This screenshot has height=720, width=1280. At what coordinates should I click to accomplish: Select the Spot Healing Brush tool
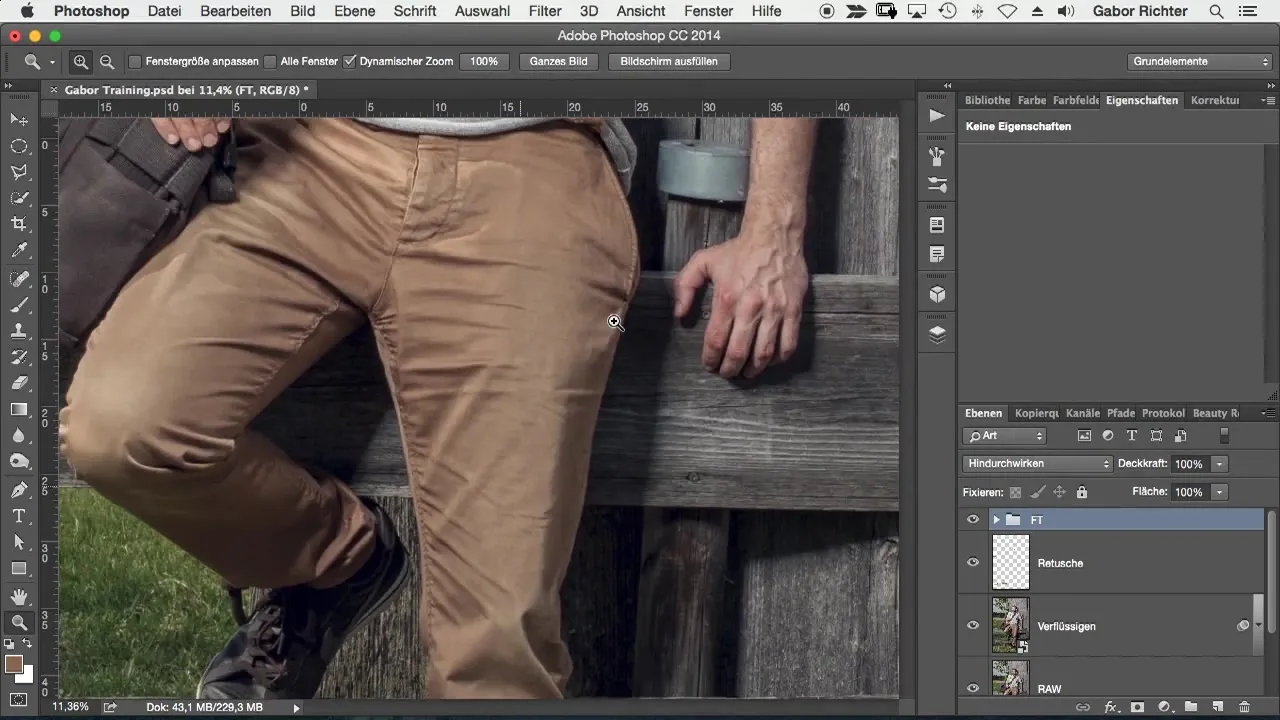(18, 279)
